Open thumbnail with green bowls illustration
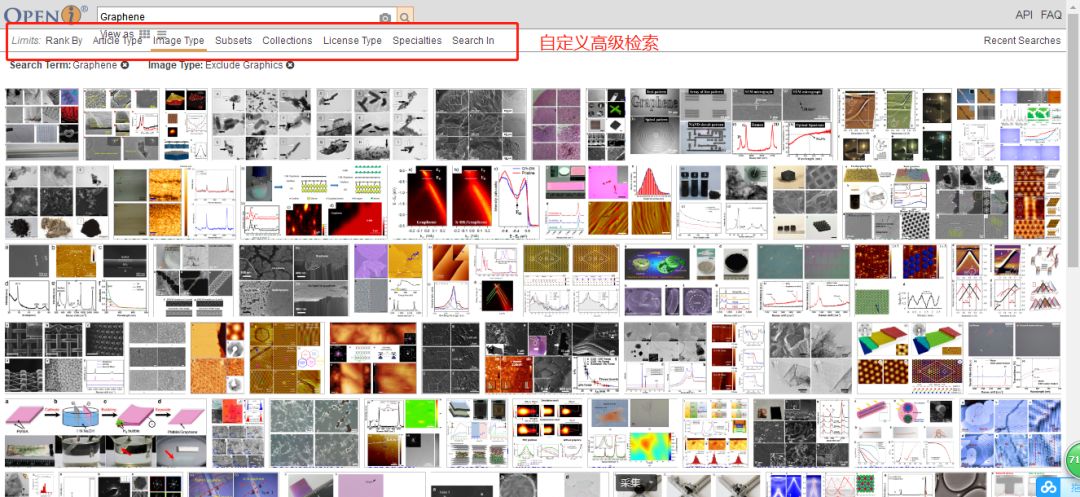 click(688, 280)
